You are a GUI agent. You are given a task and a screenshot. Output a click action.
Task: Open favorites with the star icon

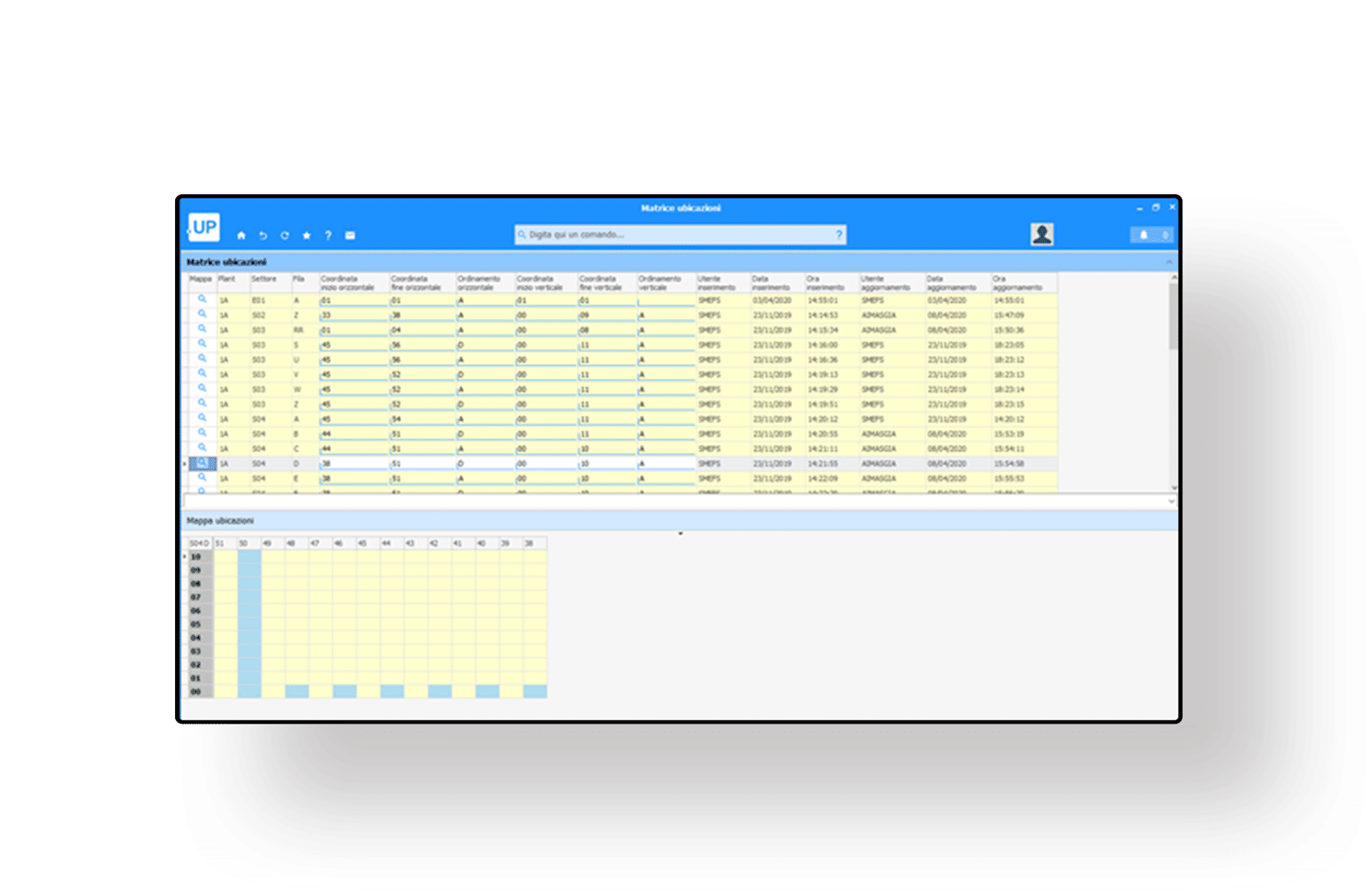click(306, 235)
